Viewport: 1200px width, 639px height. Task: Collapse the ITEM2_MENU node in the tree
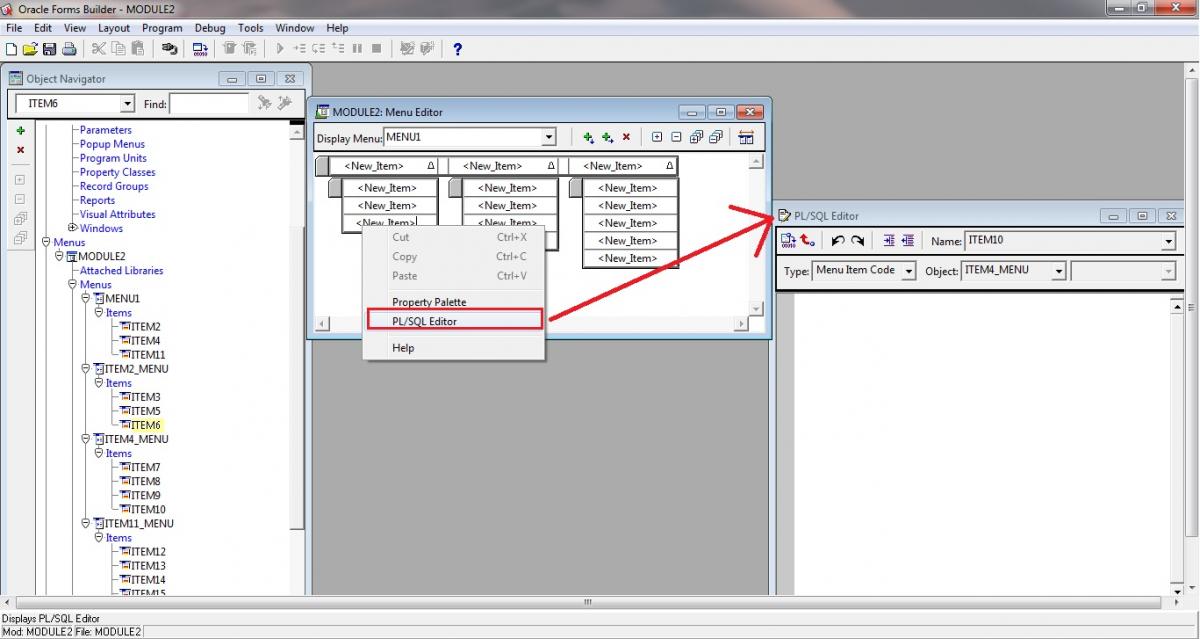(x=86, y=369)
